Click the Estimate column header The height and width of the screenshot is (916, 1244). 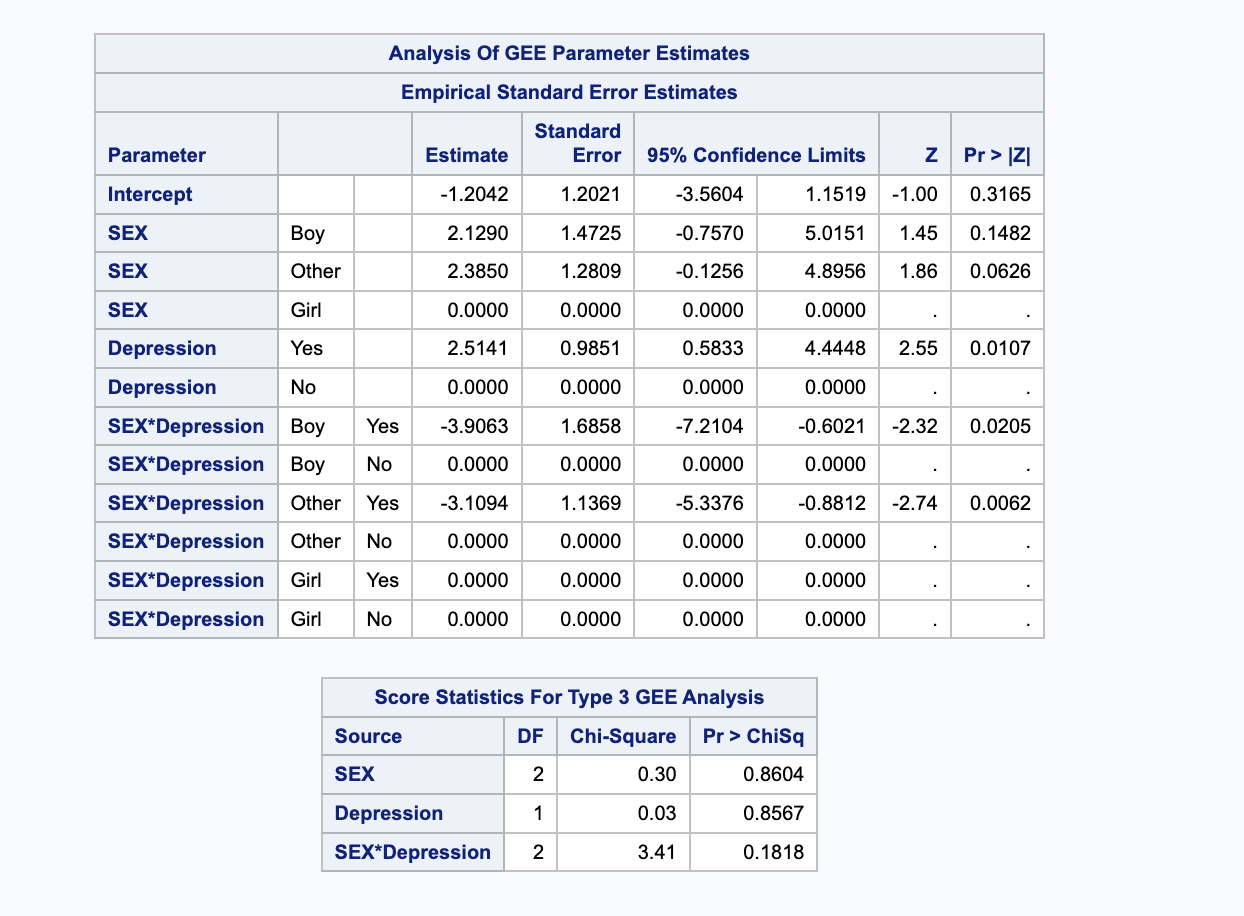click(467, 155)
